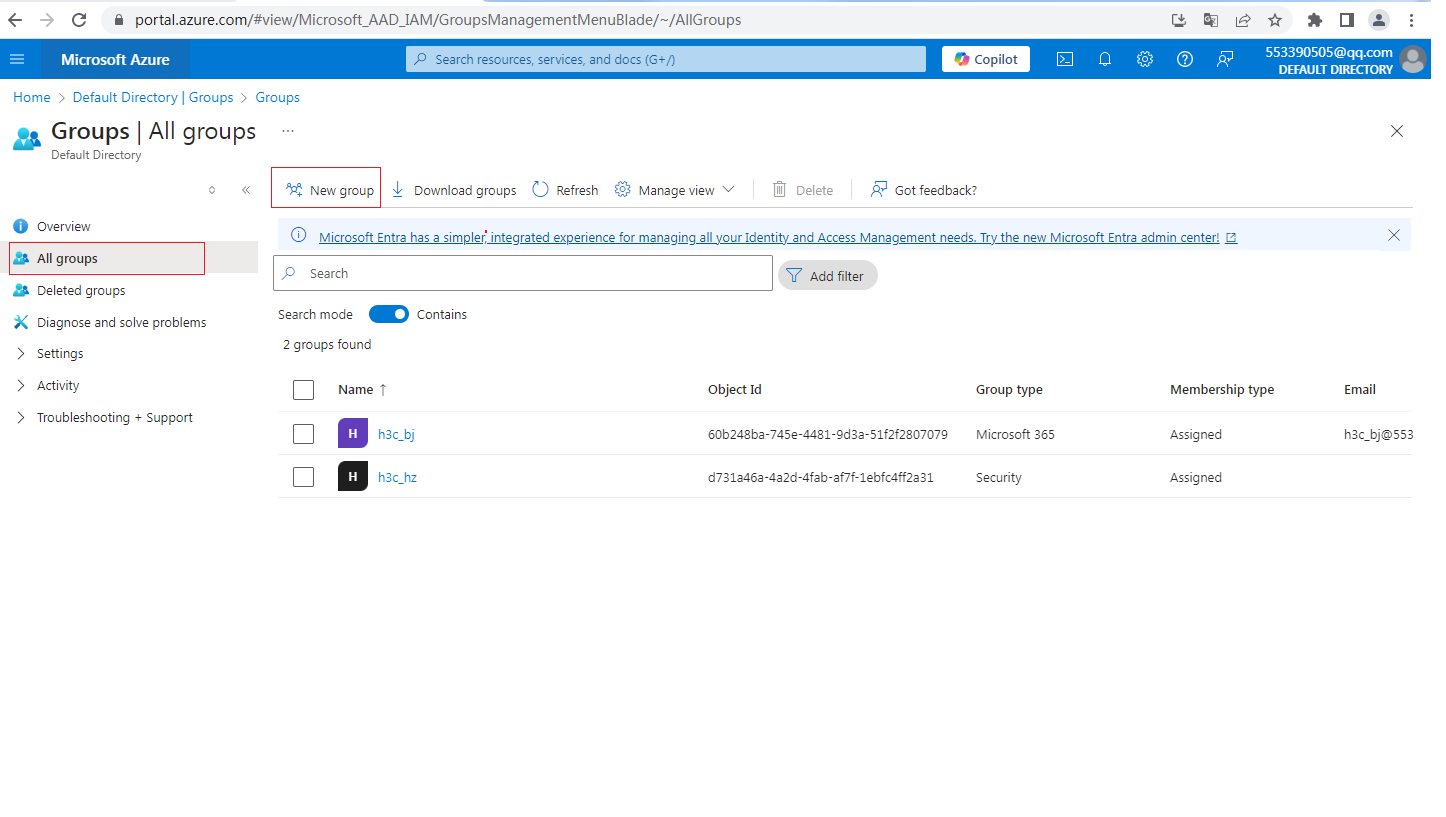Click the Add filter button
Screen dimensions: 1446x817
(x=828, y=275)
